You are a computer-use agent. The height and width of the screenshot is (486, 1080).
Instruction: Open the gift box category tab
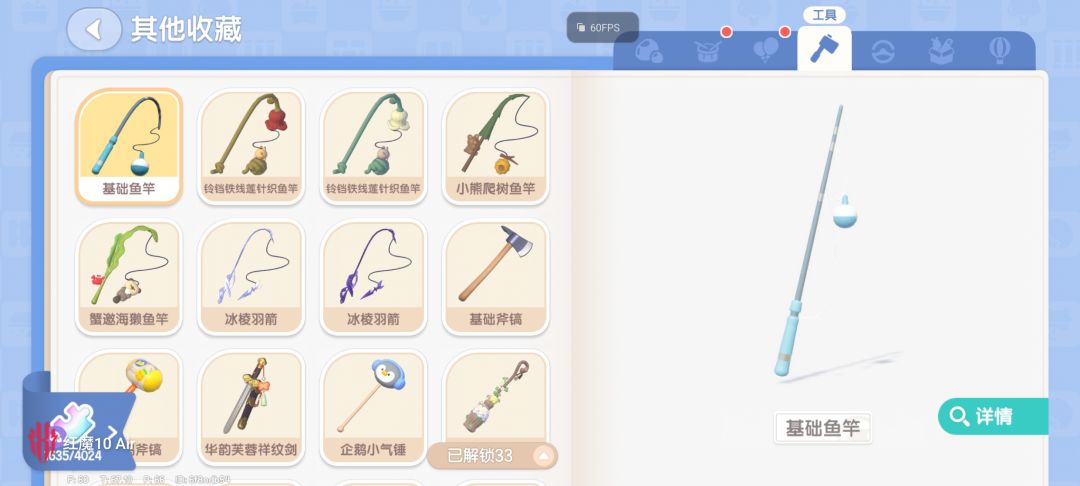(x=941, y=50)
